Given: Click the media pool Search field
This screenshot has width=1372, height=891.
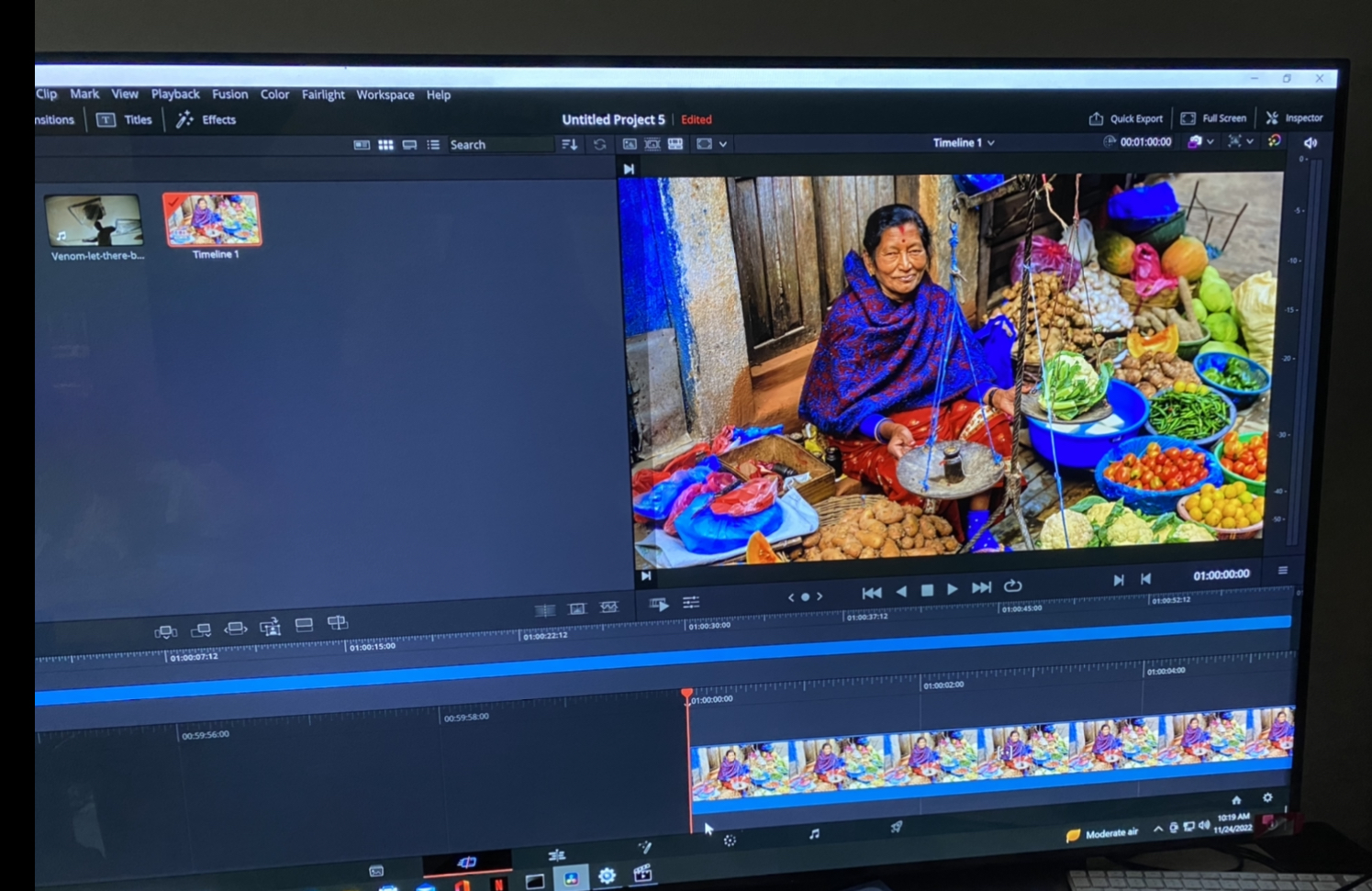Looking at the screenshot, I should pyautogui.click(x=500, y=145).
